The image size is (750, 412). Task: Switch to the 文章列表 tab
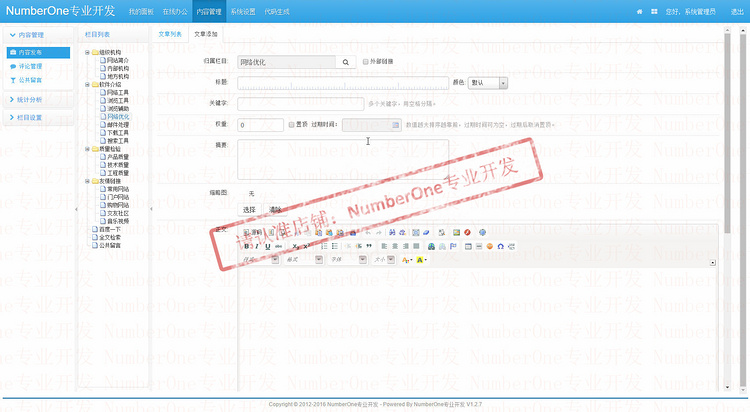(x=170, y=34)
